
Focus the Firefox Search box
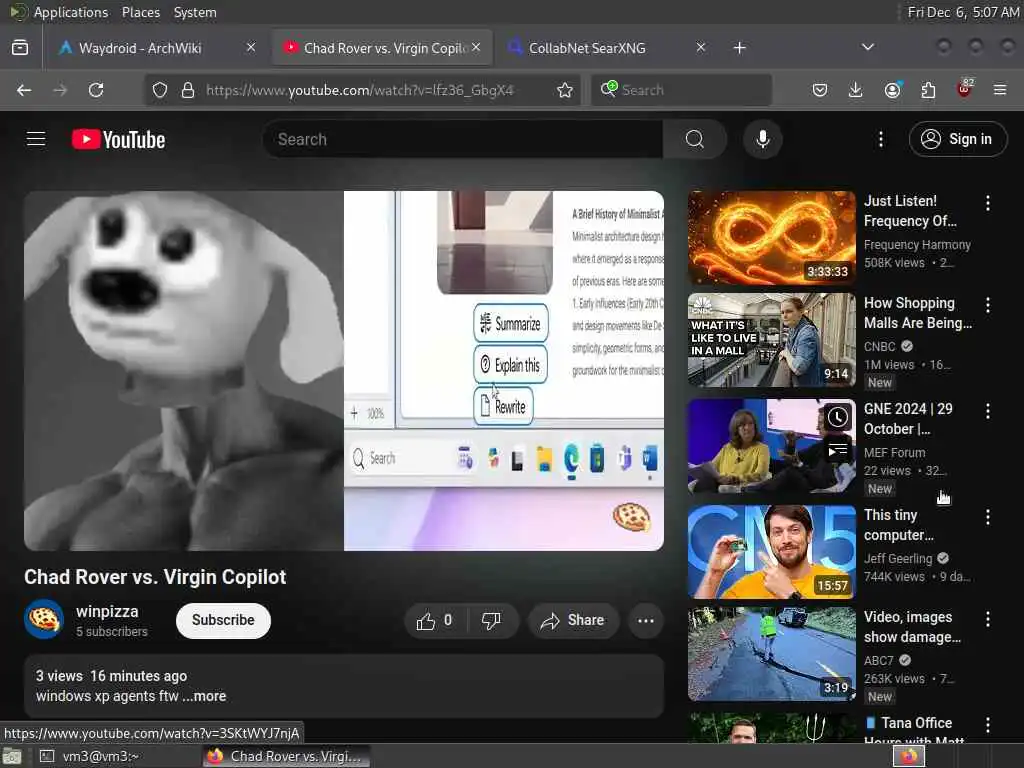[x=681, y=90]
